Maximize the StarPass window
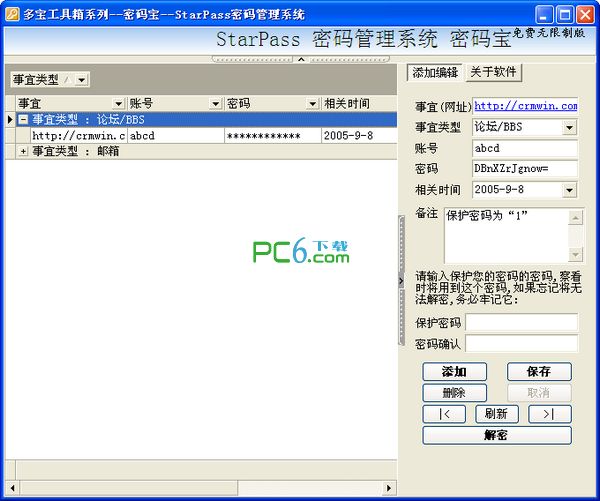 pos(565,15)
